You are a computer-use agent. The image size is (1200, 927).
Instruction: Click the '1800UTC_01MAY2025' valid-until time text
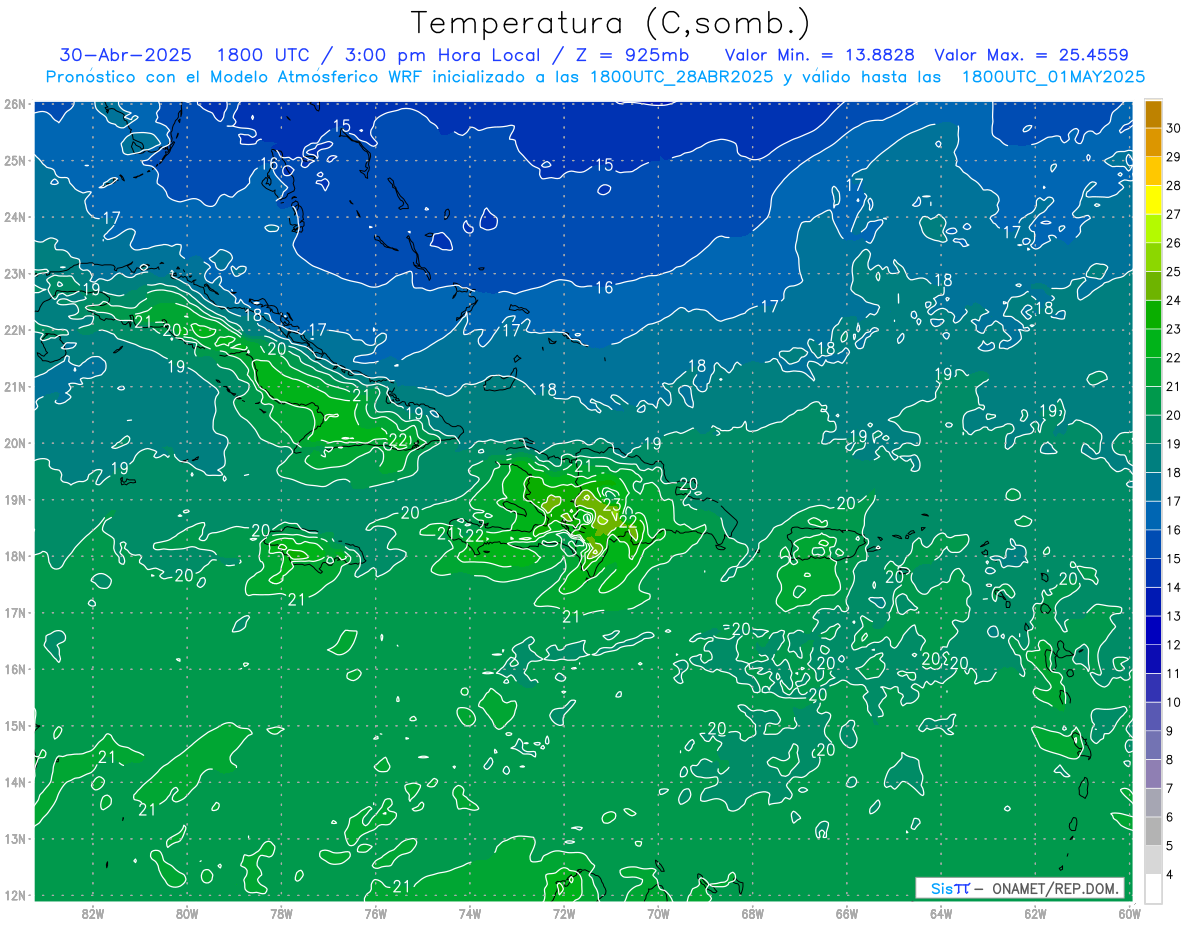point(1053,77)
